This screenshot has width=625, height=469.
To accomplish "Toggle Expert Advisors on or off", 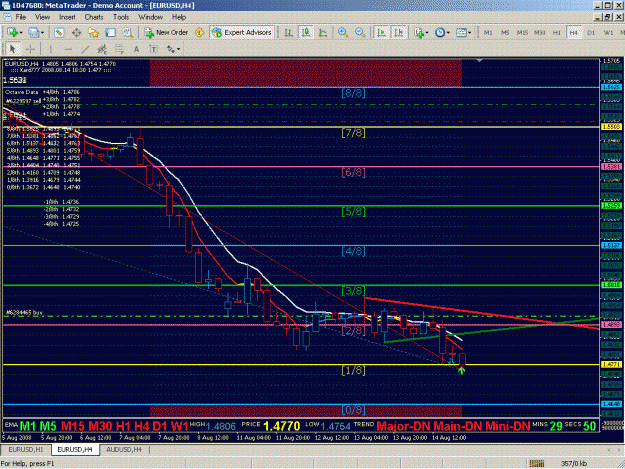I will [242, 33].
